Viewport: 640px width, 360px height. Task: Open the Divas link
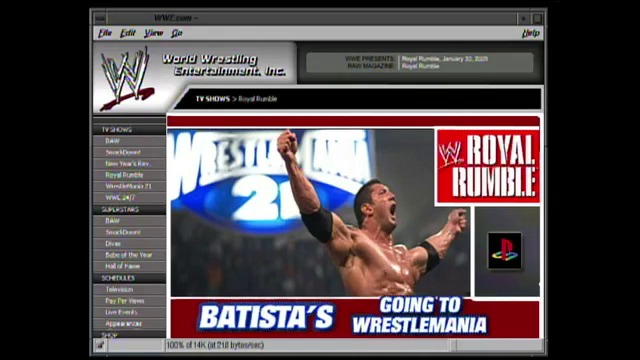[113, 244]
